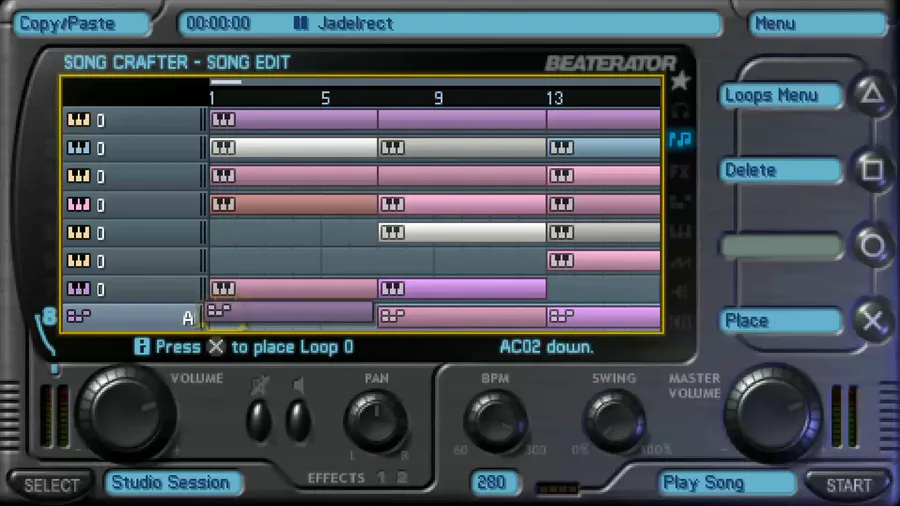The image size is (900, 506).
Task: Click the circle button on right panel
Action: (872, 246)
